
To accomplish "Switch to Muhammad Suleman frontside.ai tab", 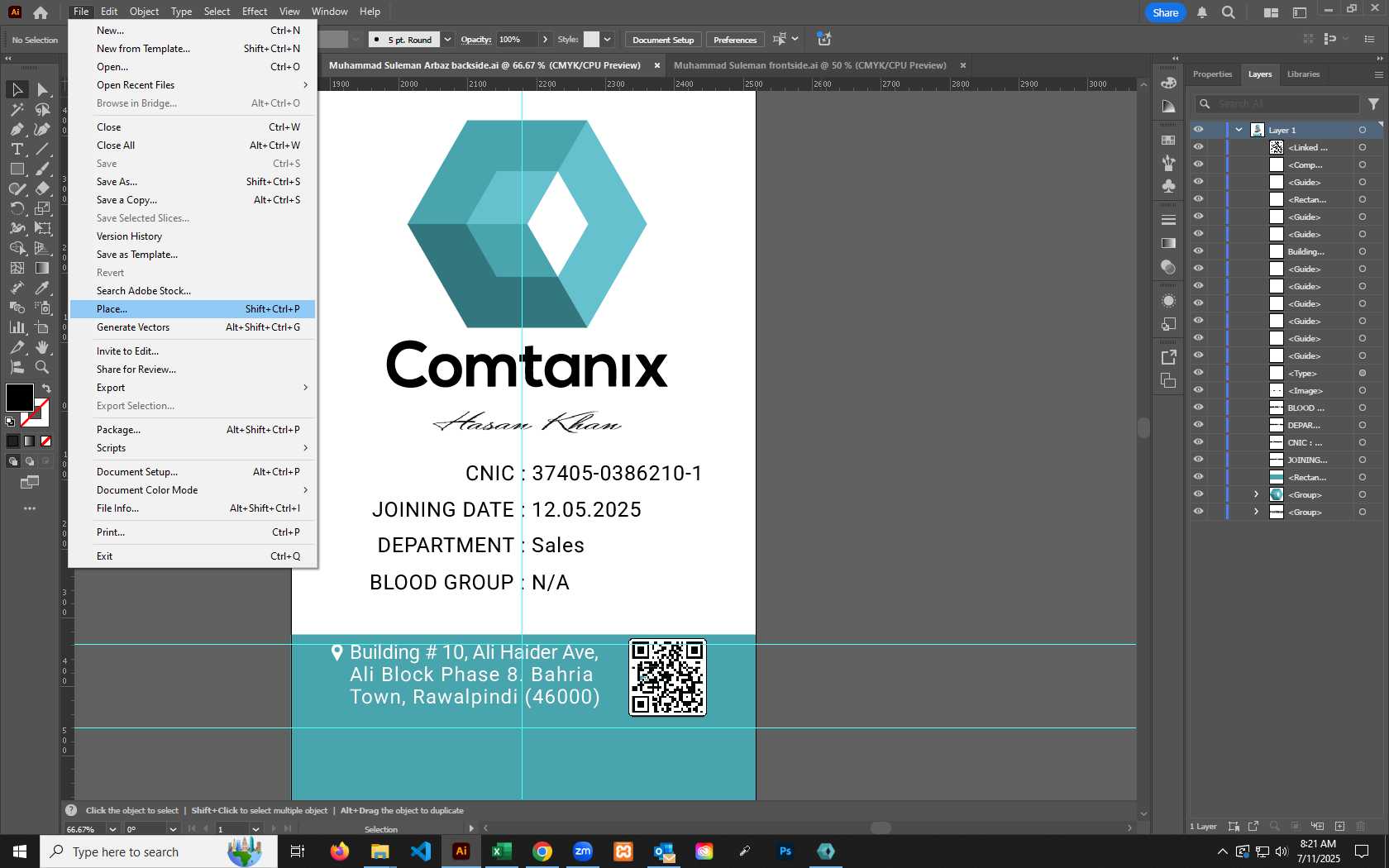I will click(x=809, y=65).
